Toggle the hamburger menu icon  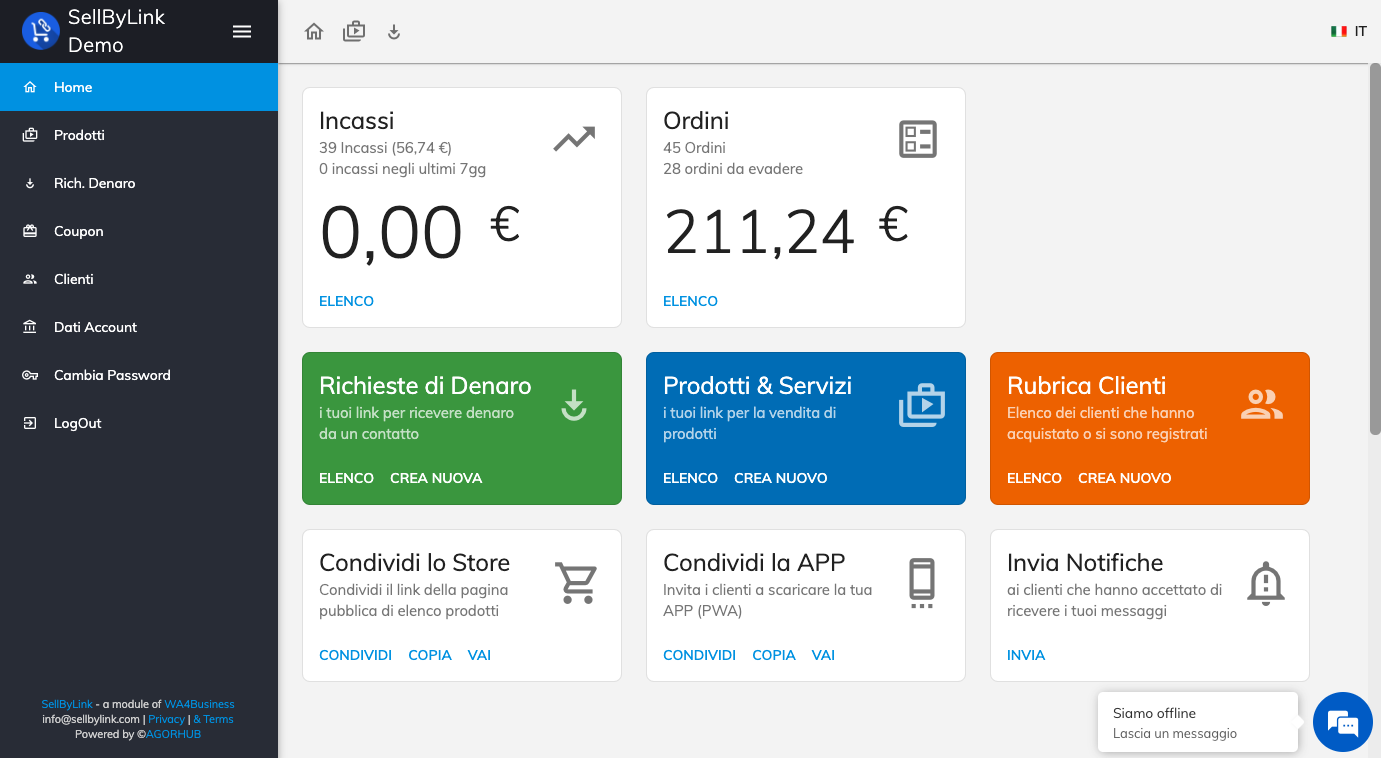242,31
